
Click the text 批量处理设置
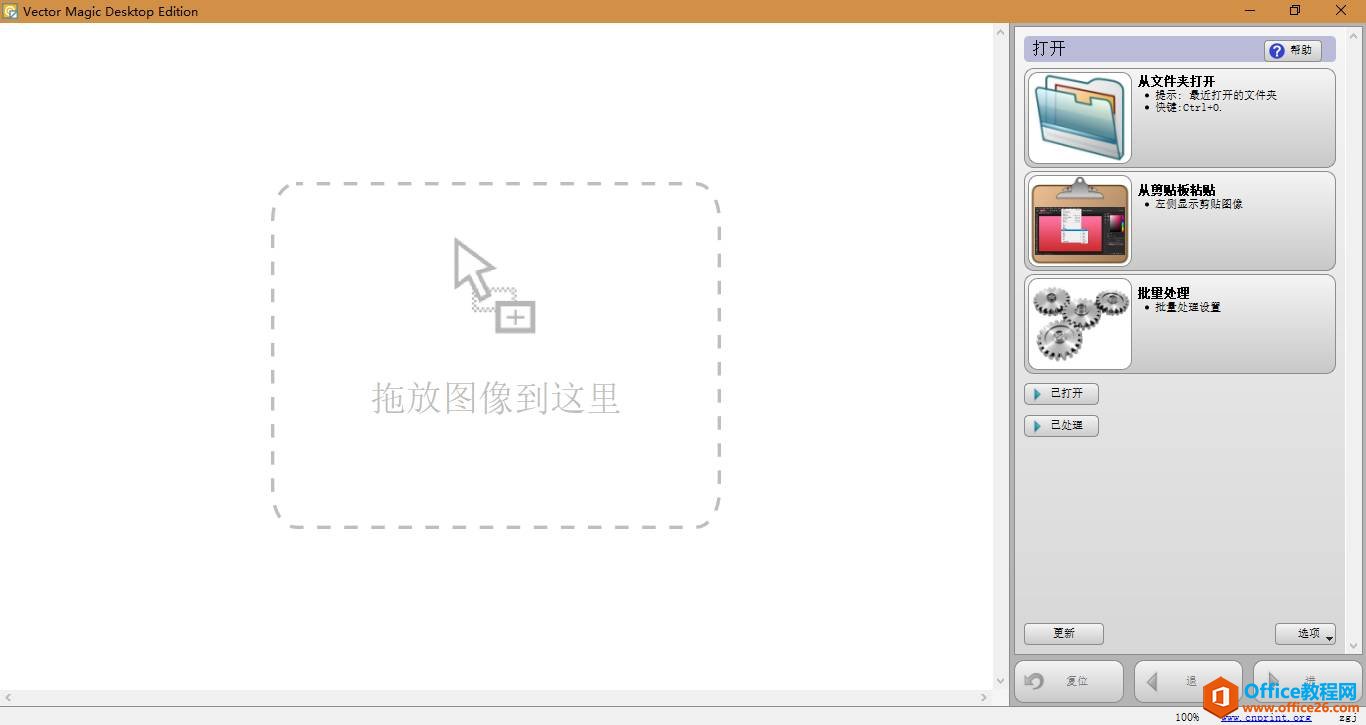[x=1188, y=307]
